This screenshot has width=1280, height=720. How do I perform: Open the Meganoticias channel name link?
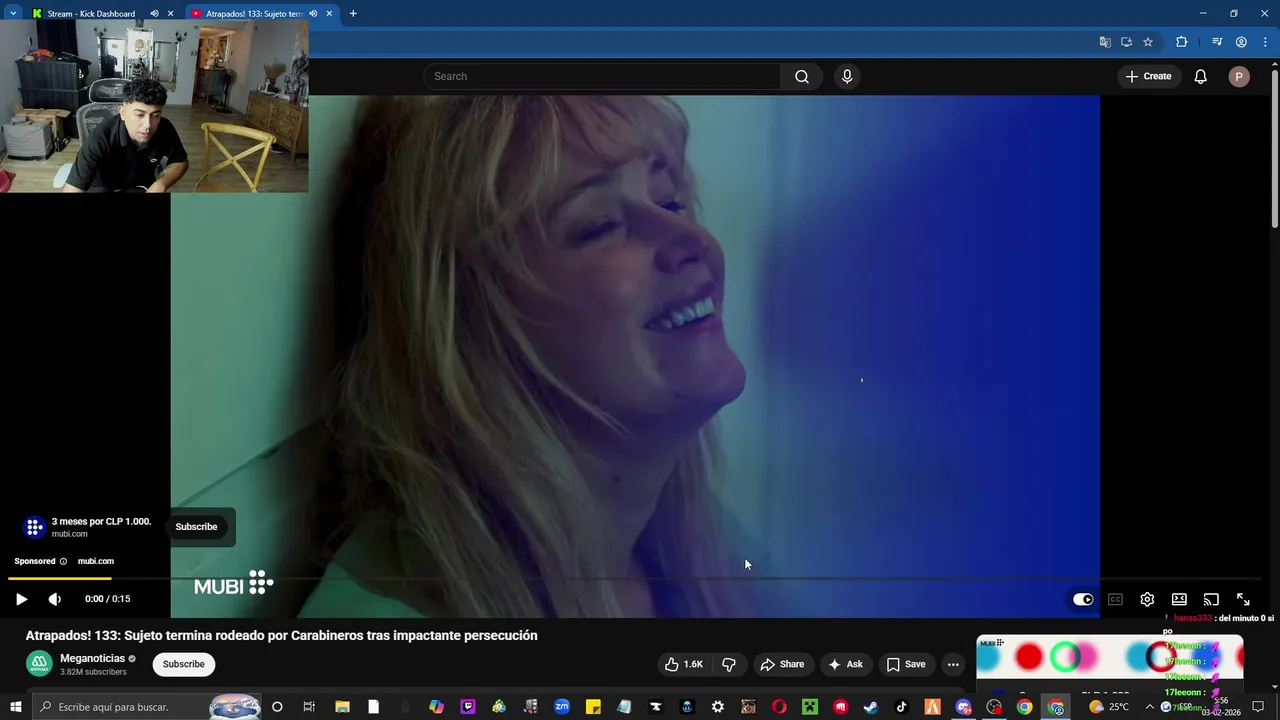pos(92,658)
